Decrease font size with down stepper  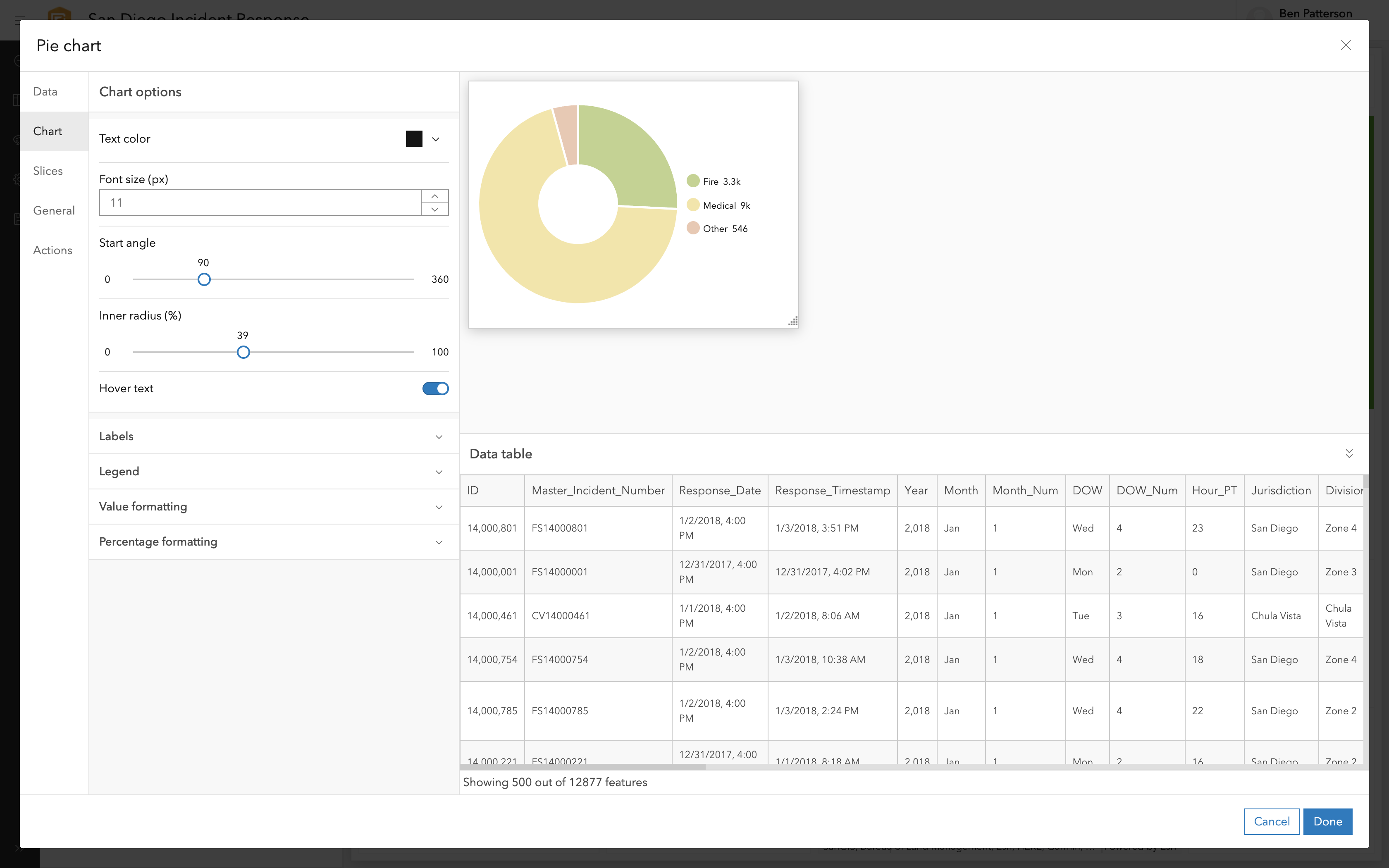pos(434,210)
